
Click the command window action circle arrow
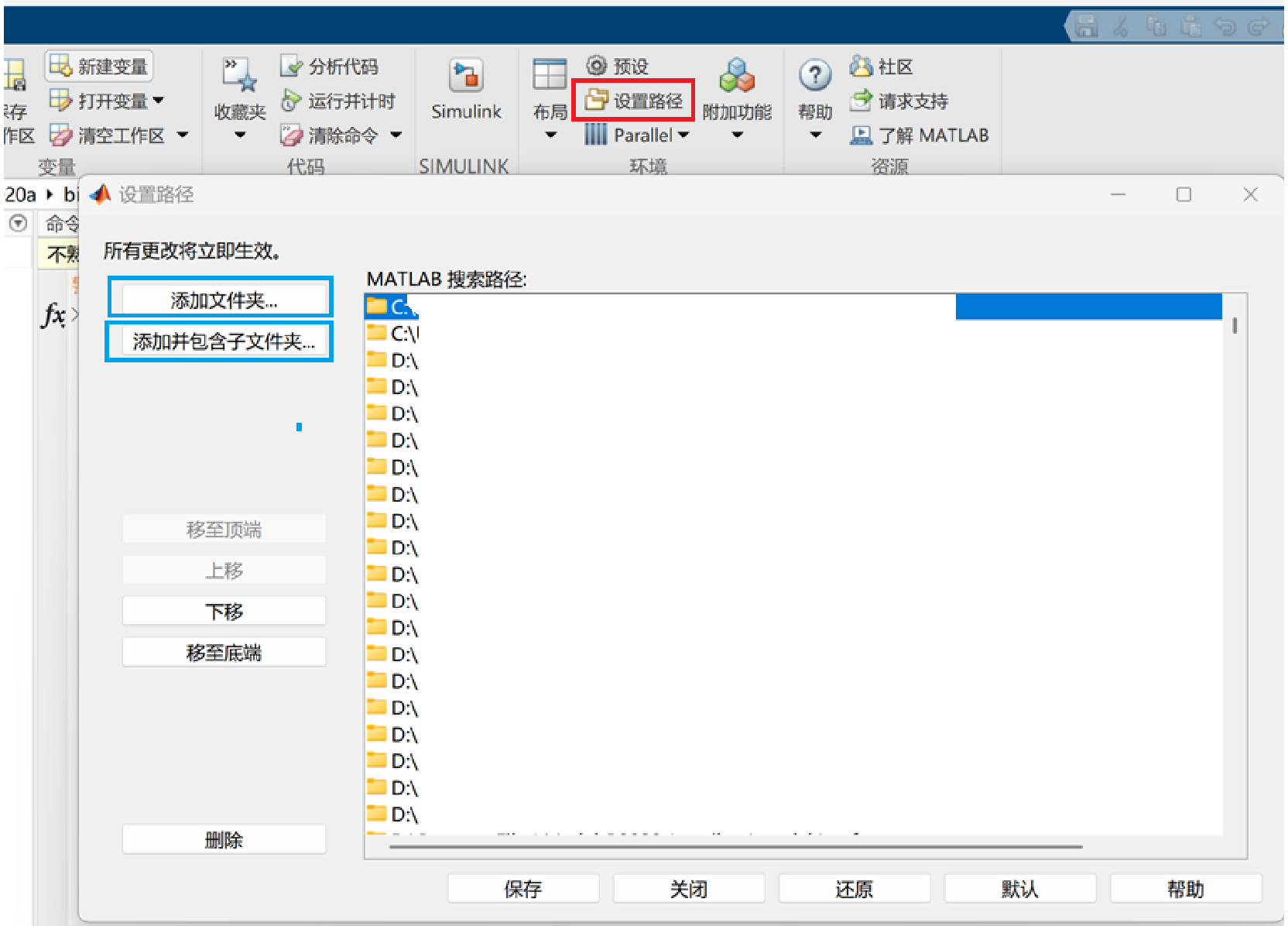pos(18,224)
